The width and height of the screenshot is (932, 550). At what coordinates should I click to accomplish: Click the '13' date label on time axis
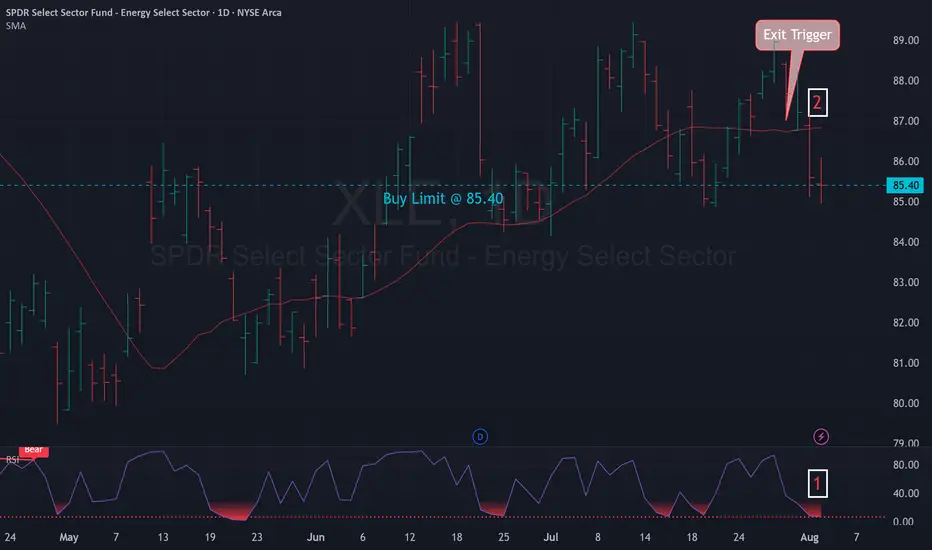163,538
